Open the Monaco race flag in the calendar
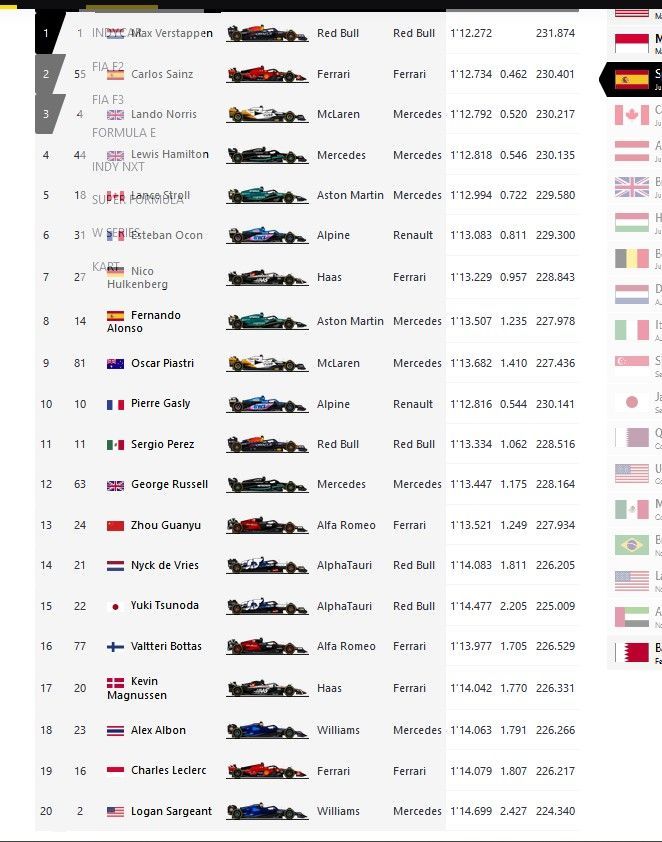The width and height of the screenshot is (662, 842). (634, 45)
